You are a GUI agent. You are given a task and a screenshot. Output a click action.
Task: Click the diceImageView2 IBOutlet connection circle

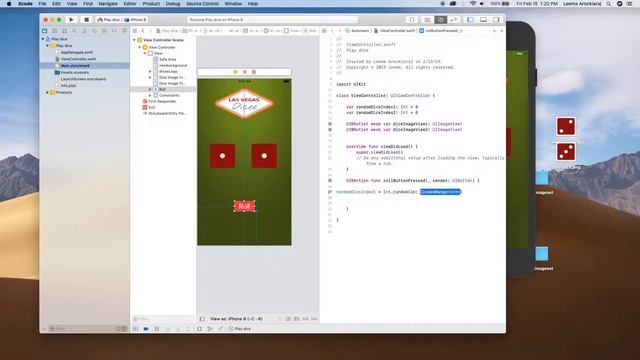click(x=330, y=129)
